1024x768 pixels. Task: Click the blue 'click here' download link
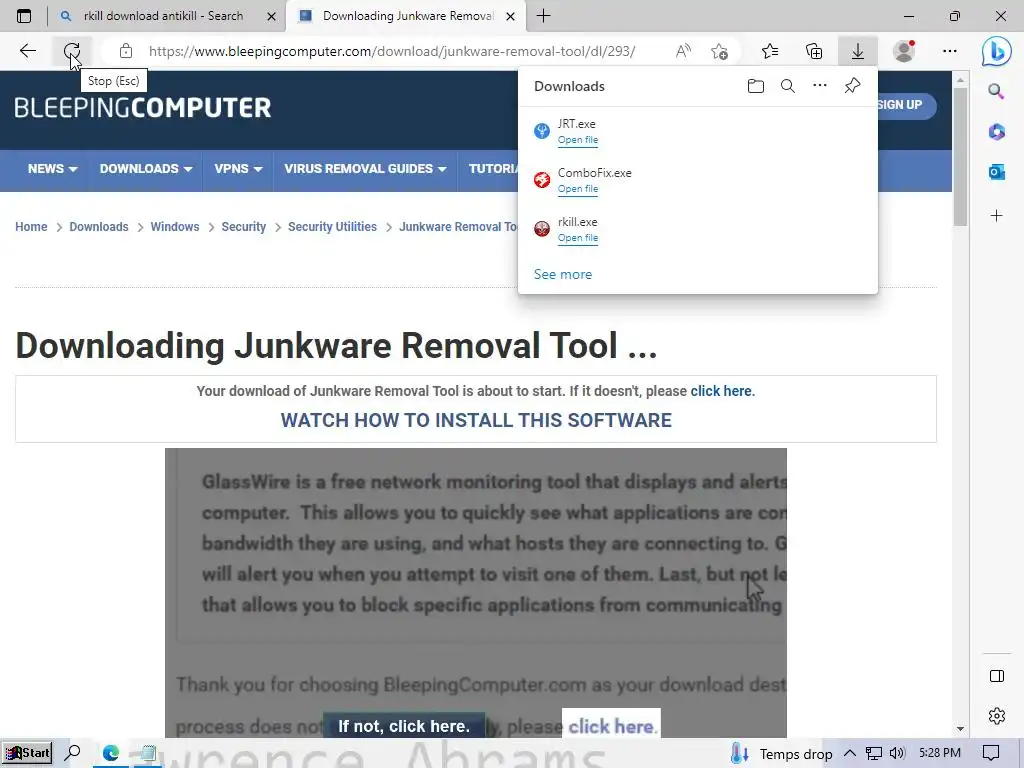(722, 391)
